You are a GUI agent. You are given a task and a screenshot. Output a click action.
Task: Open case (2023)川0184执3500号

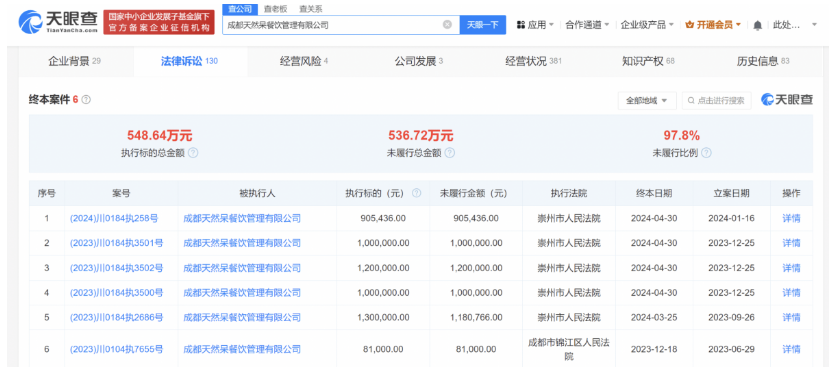click(x=116, y=293)
